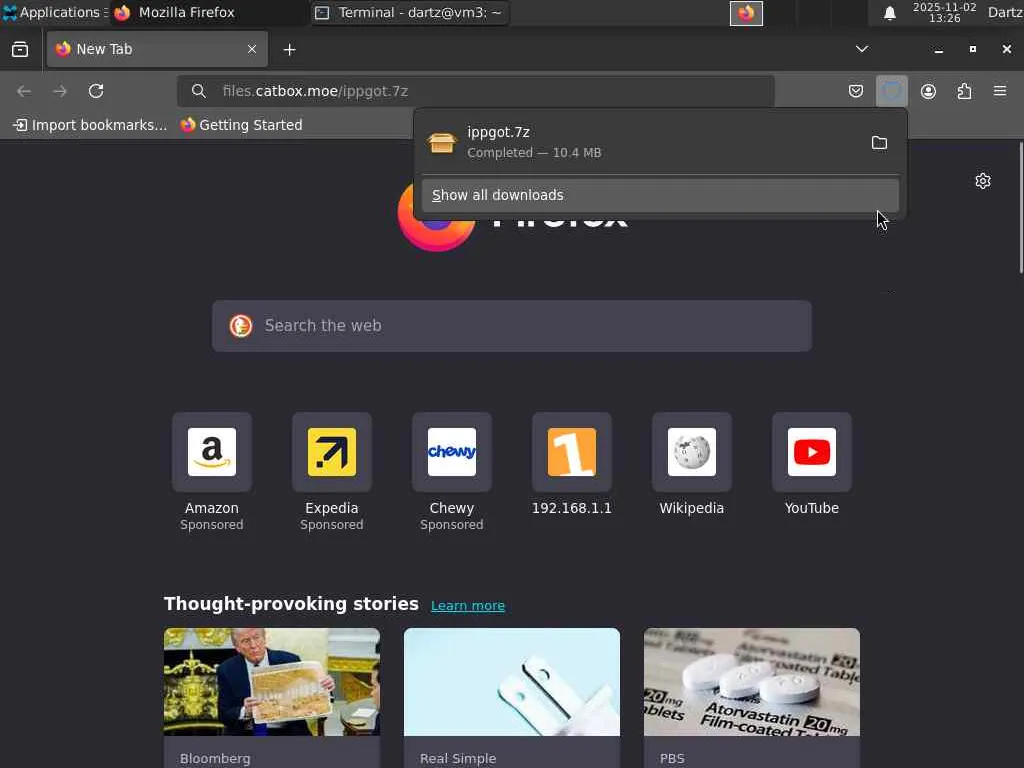Click the Search the web box
Screen dimensions: 1024x768
click(512, 326)
